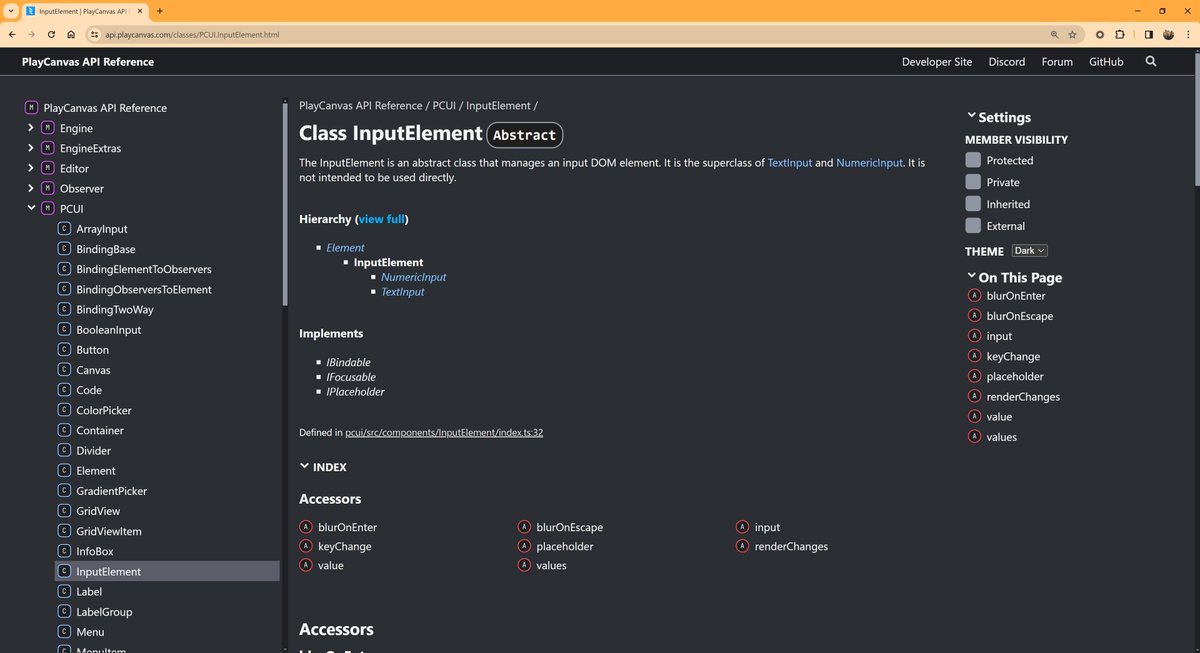
Task: Follow the TextInput link in description
Action: (x=790, y=162)
